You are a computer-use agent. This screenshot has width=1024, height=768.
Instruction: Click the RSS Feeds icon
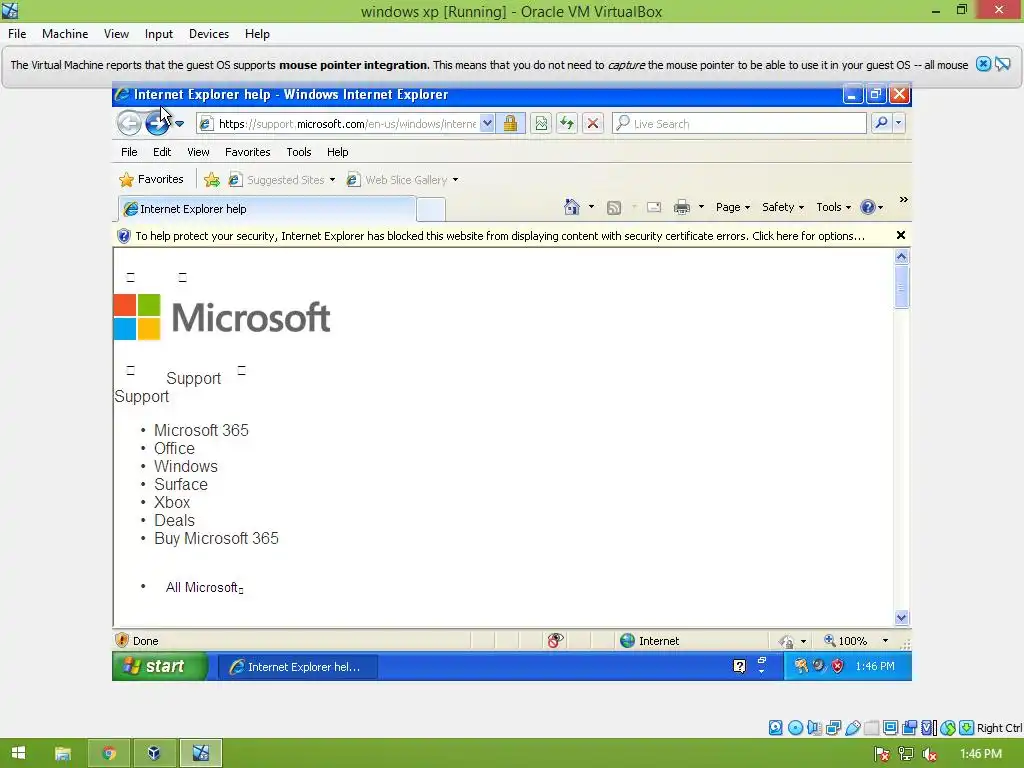pyautogui.click(x=614, y=208)
